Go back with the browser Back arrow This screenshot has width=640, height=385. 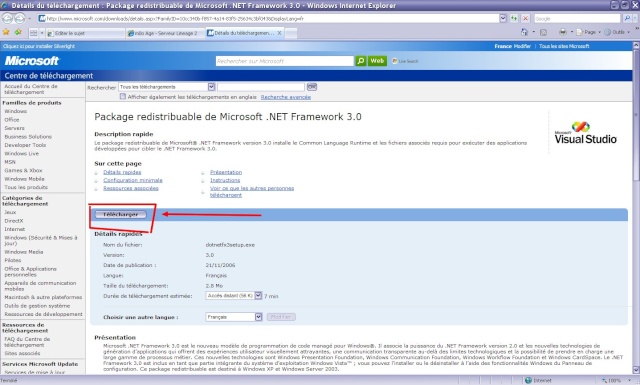click(x=7, y=18)
